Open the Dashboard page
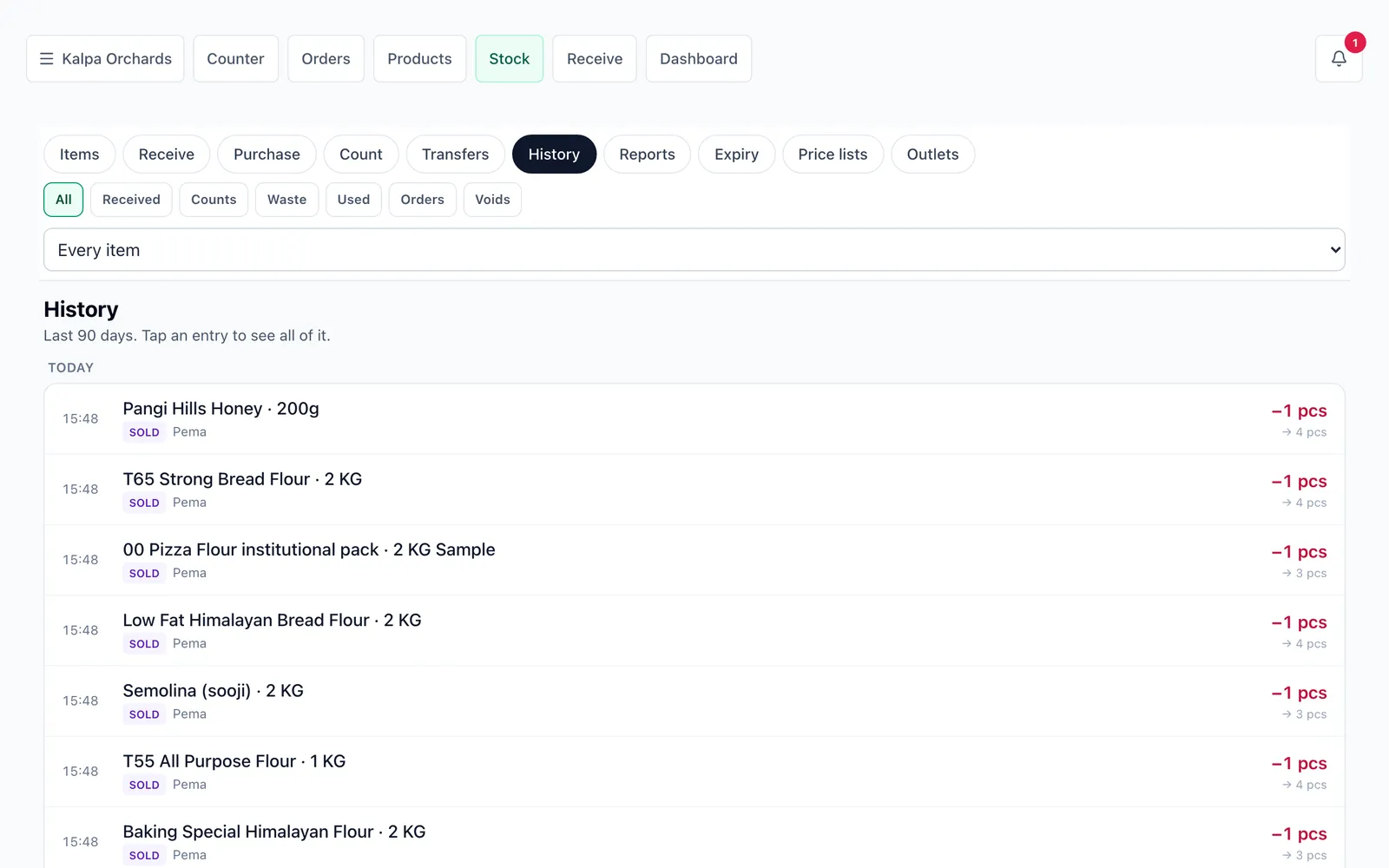 pos(699,58)
